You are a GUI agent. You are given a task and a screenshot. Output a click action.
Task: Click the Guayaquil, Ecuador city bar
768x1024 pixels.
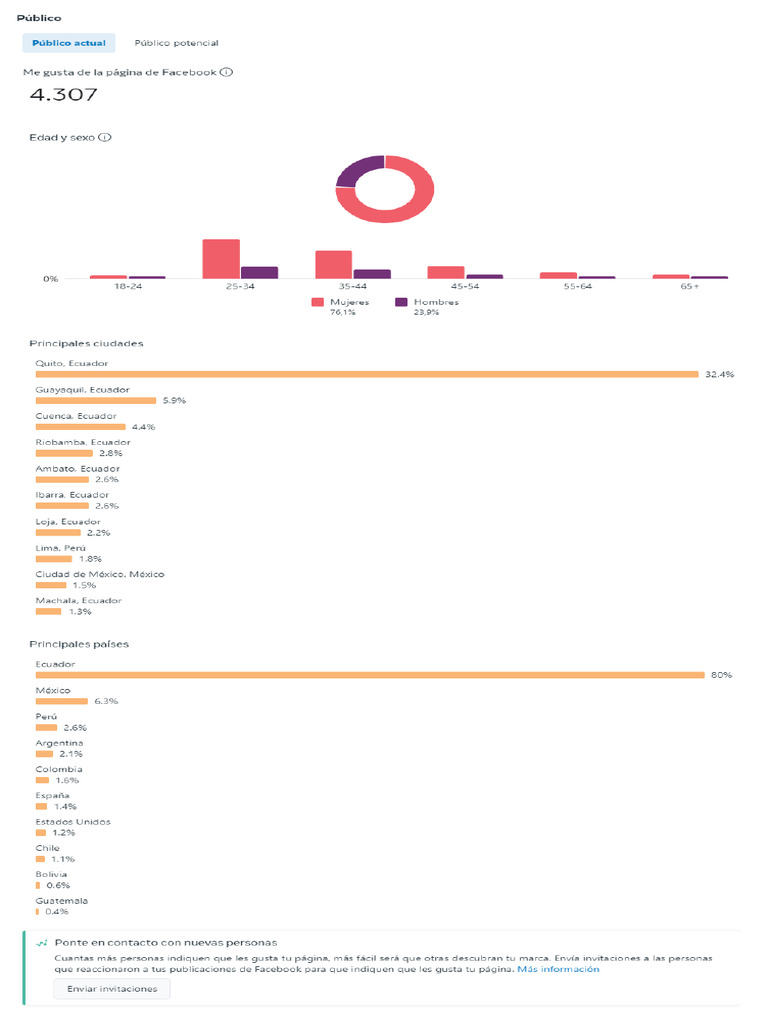(x=96, y=400)
